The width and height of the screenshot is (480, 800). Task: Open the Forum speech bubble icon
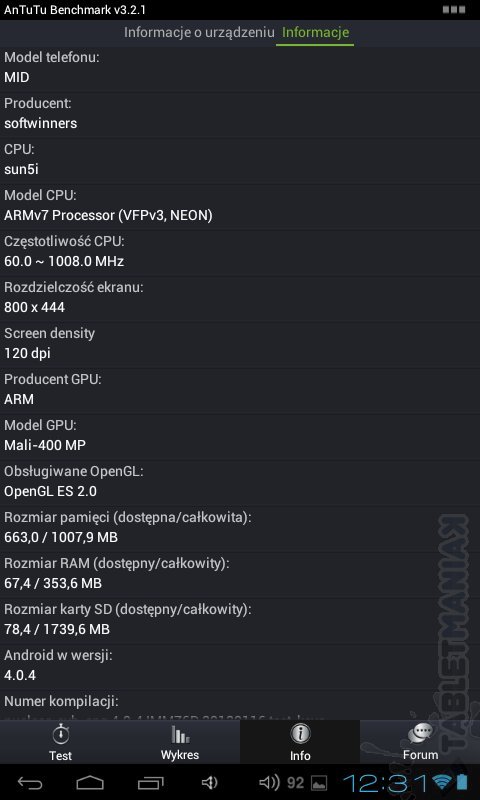pyautogui.click(x=420, y=735)
